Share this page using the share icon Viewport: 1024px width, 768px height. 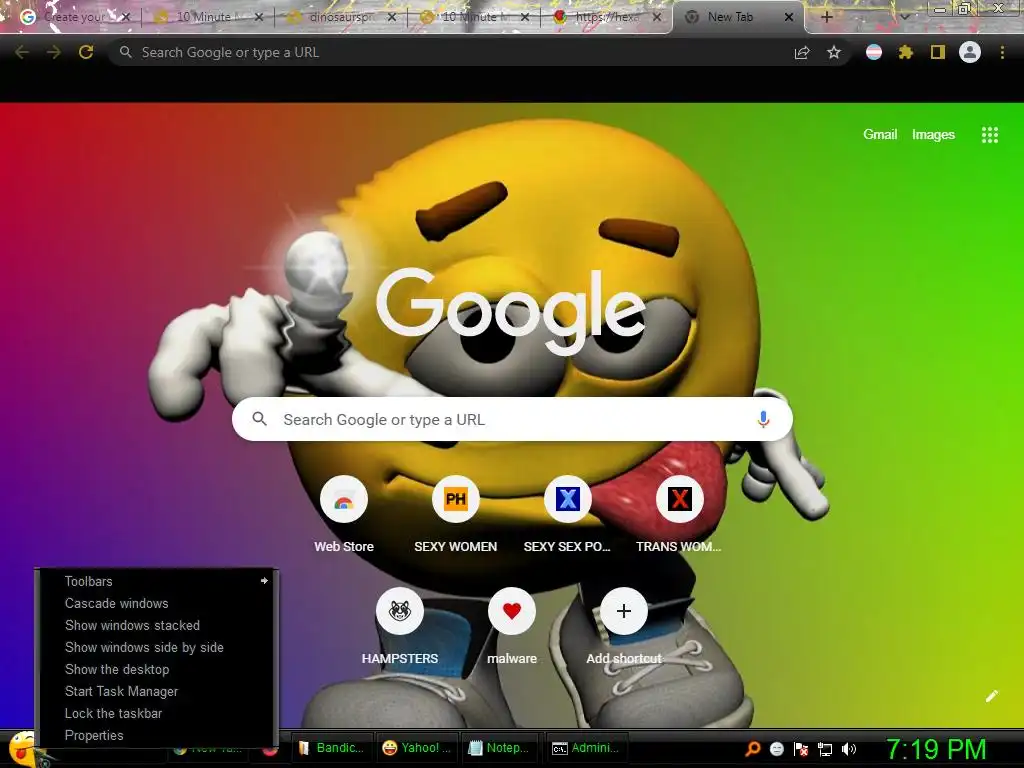point(802,53)
